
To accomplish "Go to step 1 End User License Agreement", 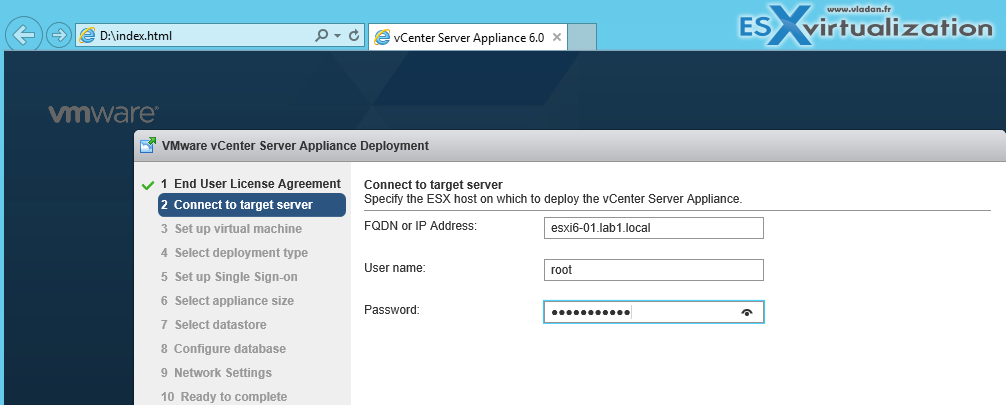I will click(x=251, y=184).
